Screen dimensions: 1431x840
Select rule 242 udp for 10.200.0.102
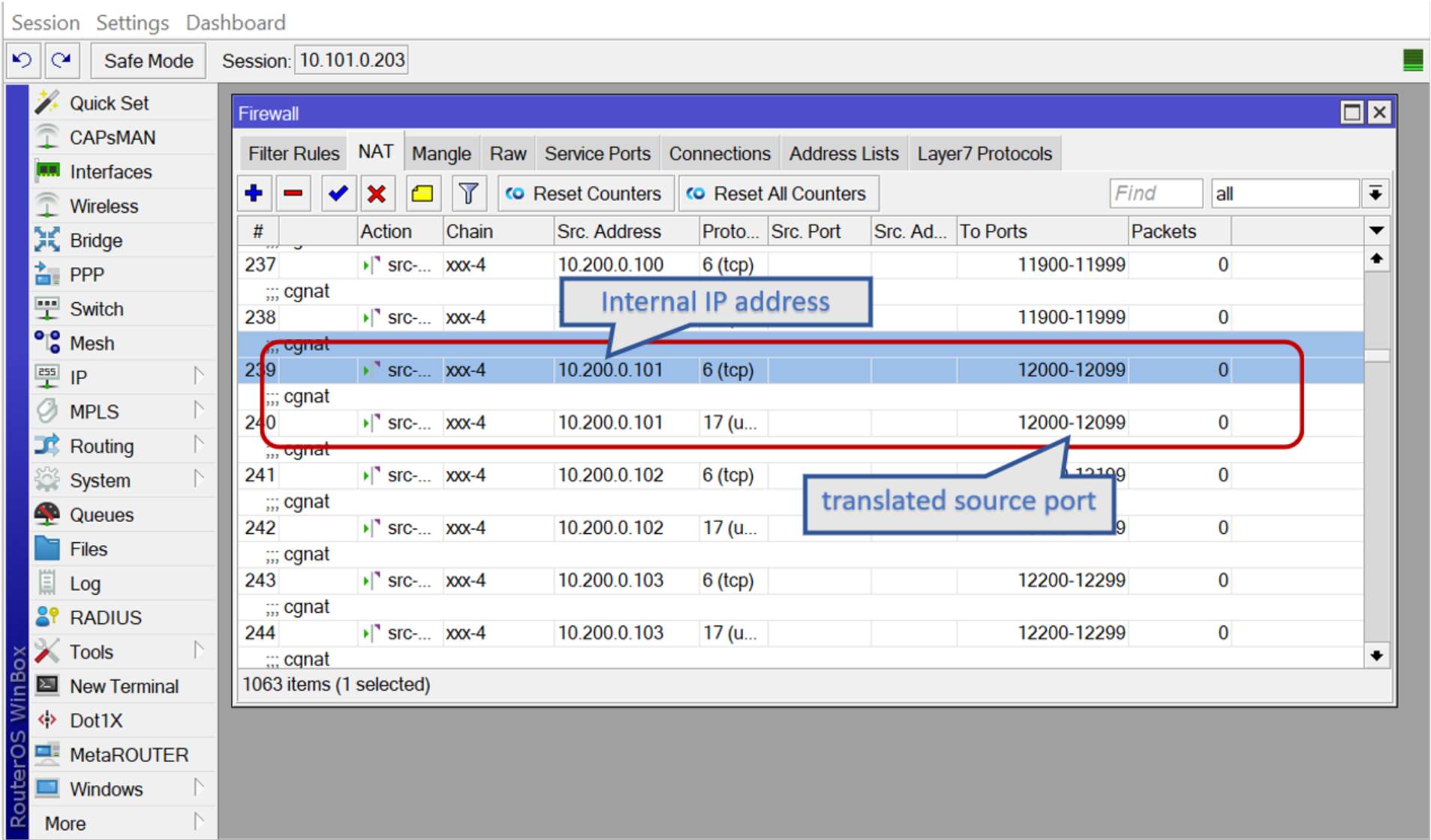click(x=800, y=528)
